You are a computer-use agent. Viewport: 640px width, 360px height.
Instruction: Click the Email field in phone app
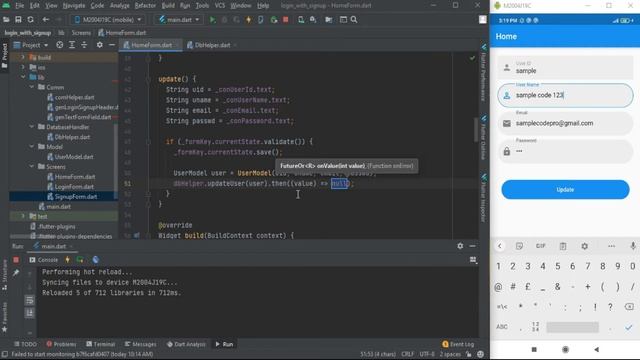click(x=565, y=123)
